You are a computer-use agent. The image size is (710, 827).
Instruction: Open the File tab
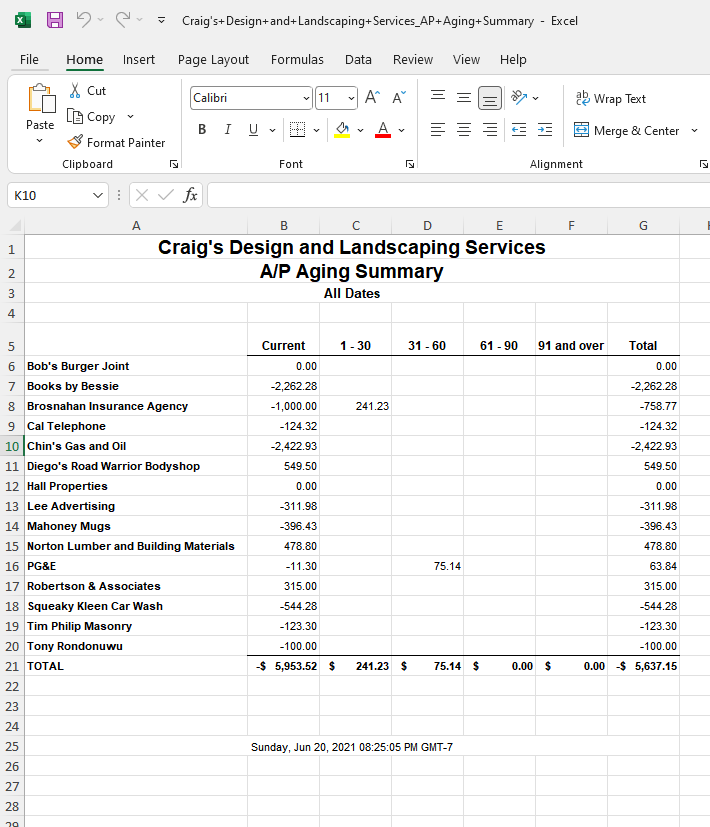pos(29,60)
